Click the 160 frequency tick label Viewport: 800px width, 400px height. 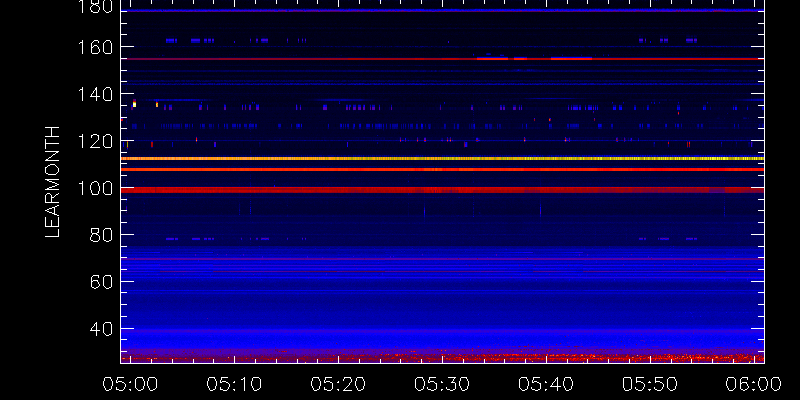[x=97, y=47]
